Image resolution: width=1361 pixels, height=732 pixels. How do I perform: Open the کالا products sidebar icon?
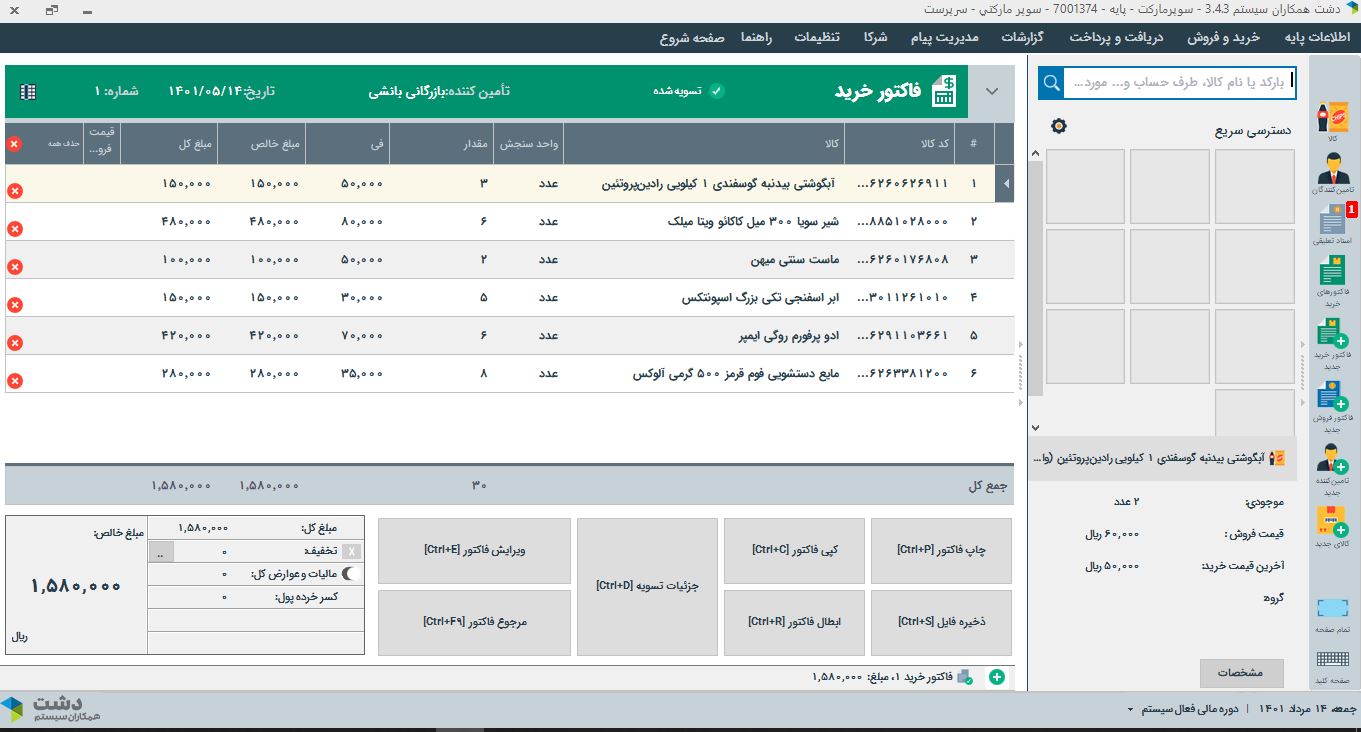(1331, 119)
